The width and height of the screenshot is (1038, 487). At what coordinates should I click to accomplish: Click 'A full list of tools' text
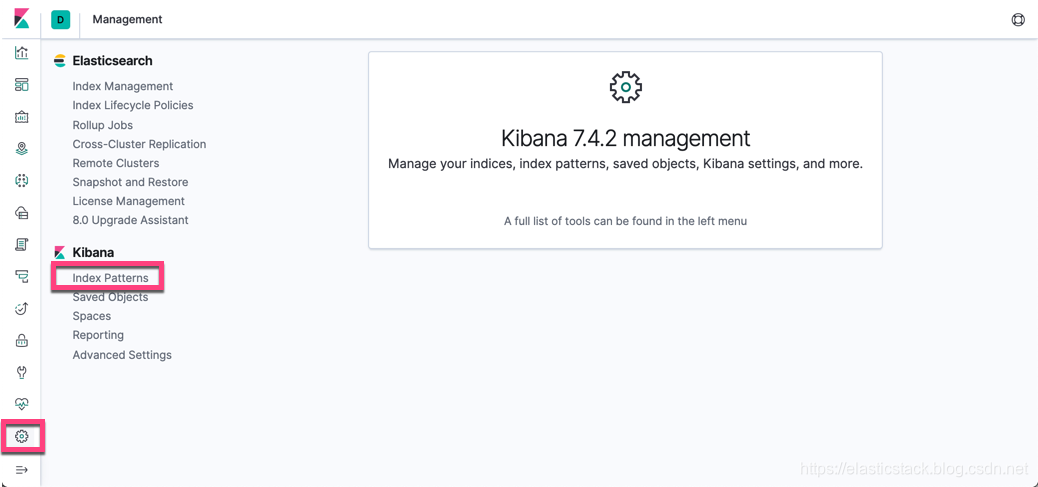coord(626,221)
